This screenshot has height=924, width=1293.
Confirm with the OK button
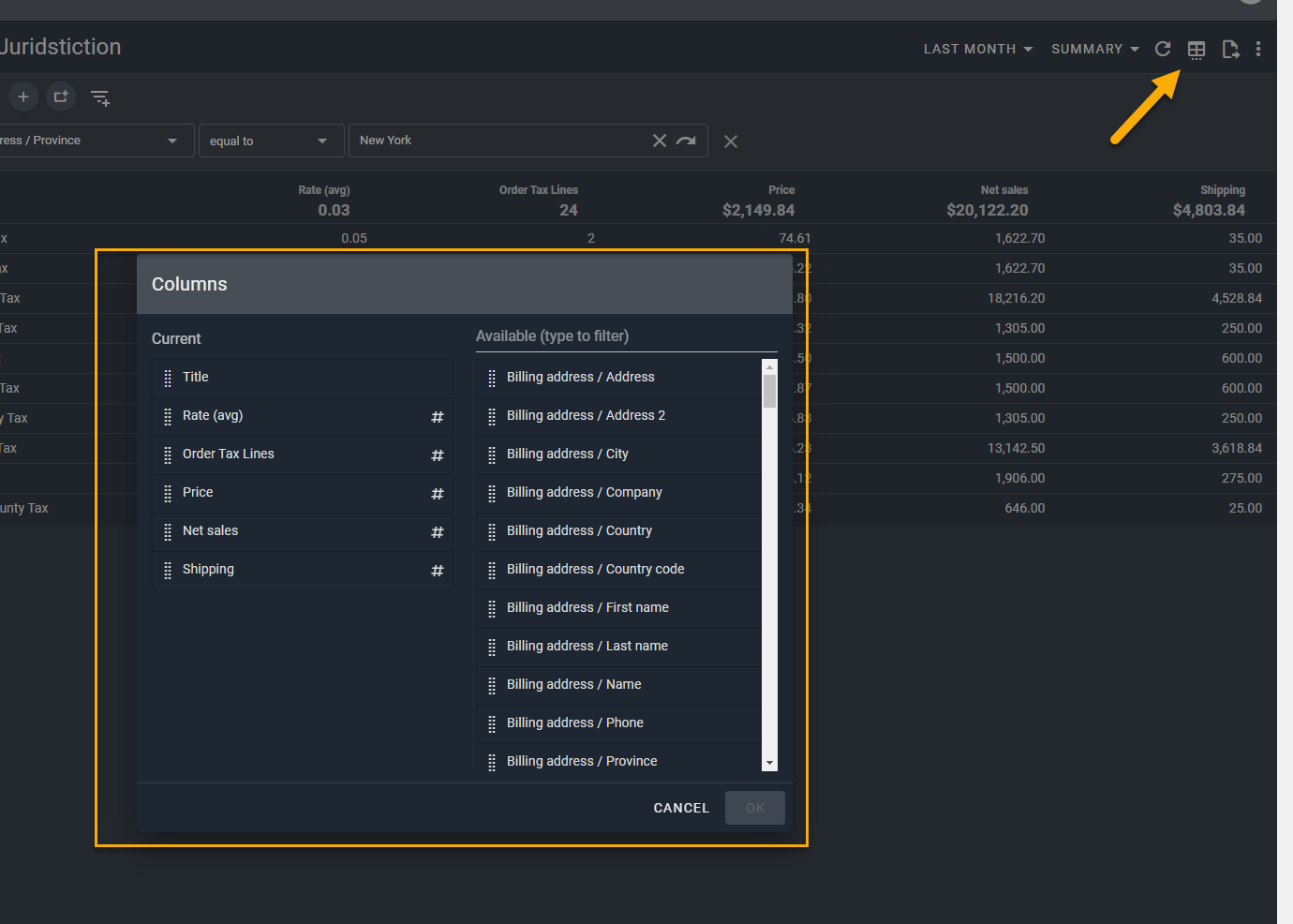click(754, 808)
